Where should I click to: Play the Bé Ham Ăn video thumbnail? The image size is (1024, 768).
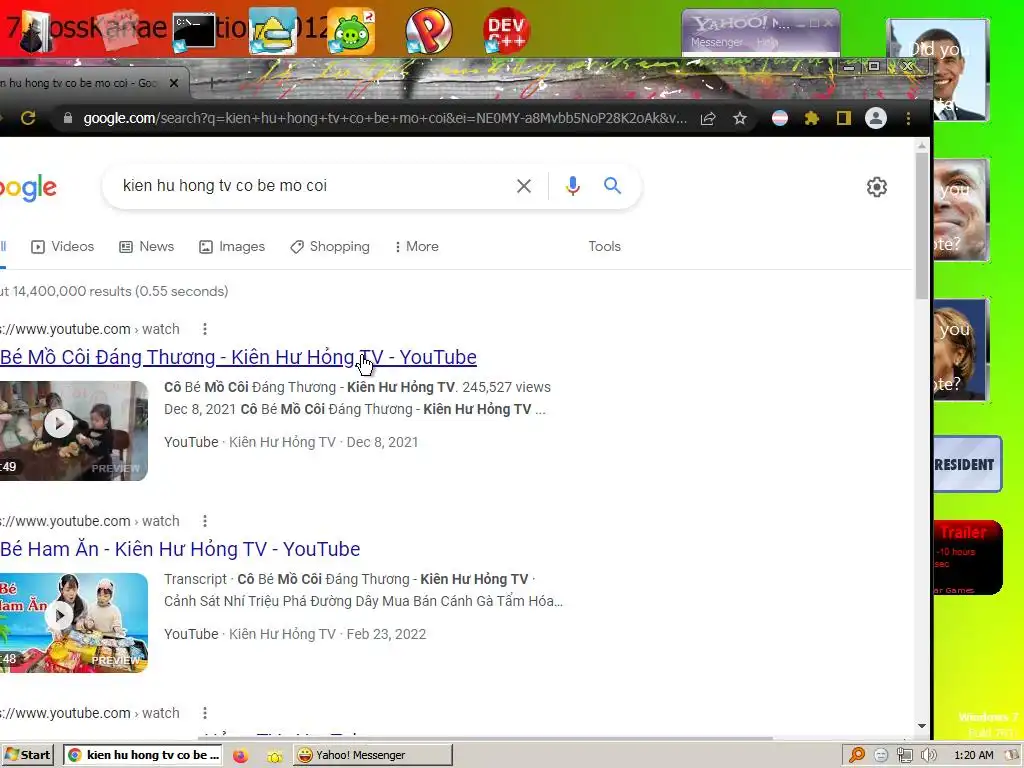[x=73, y=623]
